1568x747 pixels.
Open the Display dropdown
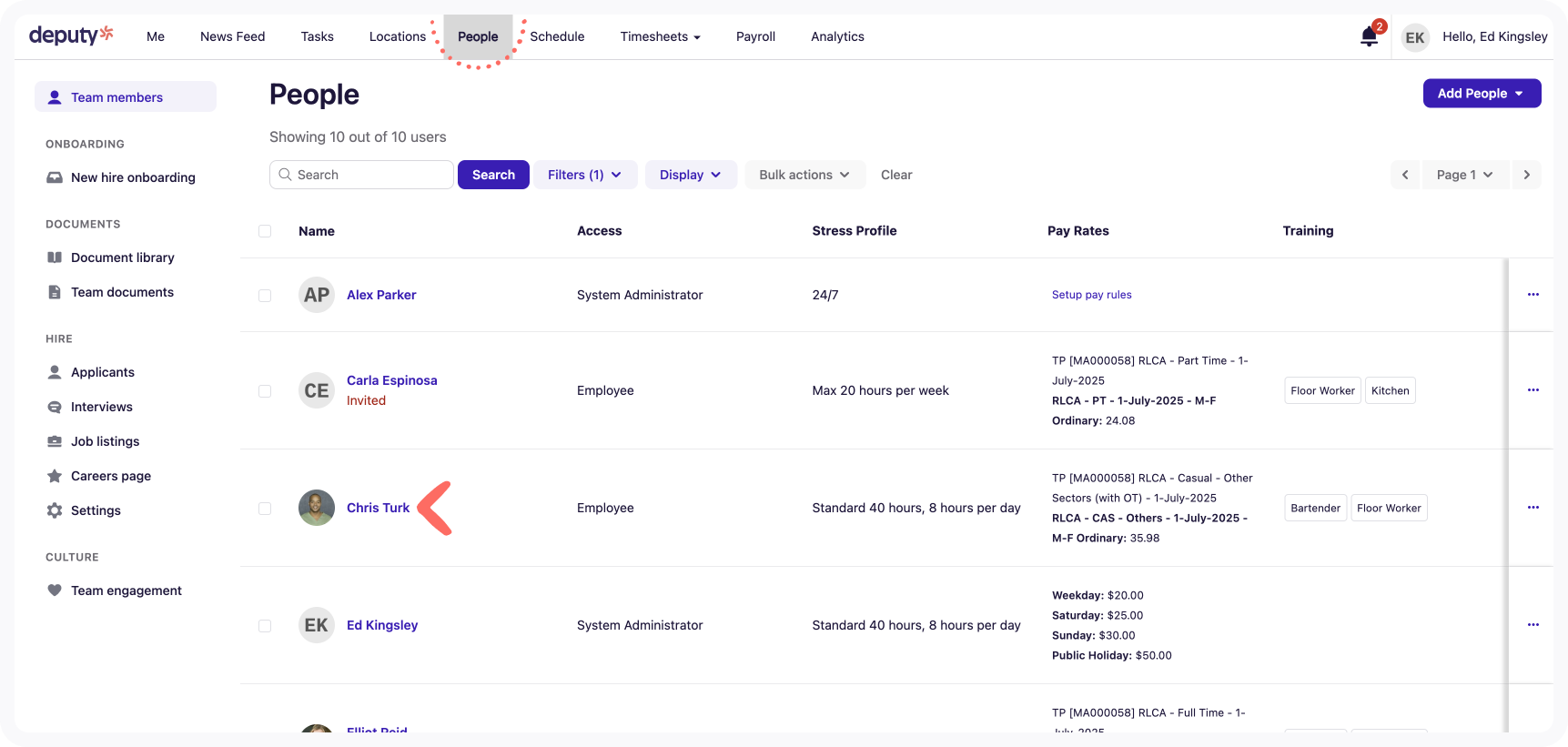(x=690, y=175)
